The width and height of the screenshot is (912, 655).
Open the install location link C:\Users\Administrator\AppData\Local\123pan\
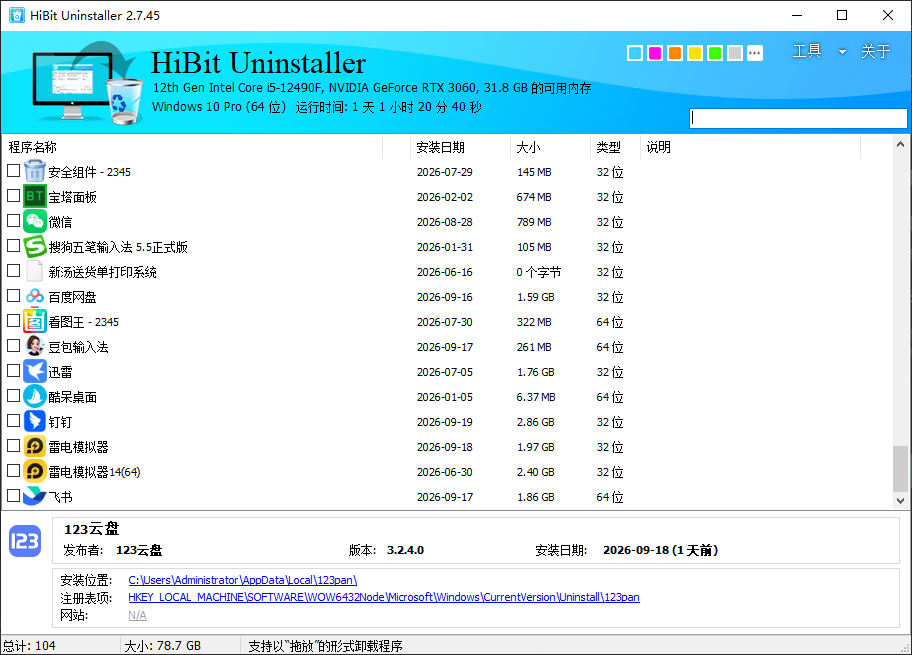click(x=243, y=580)
